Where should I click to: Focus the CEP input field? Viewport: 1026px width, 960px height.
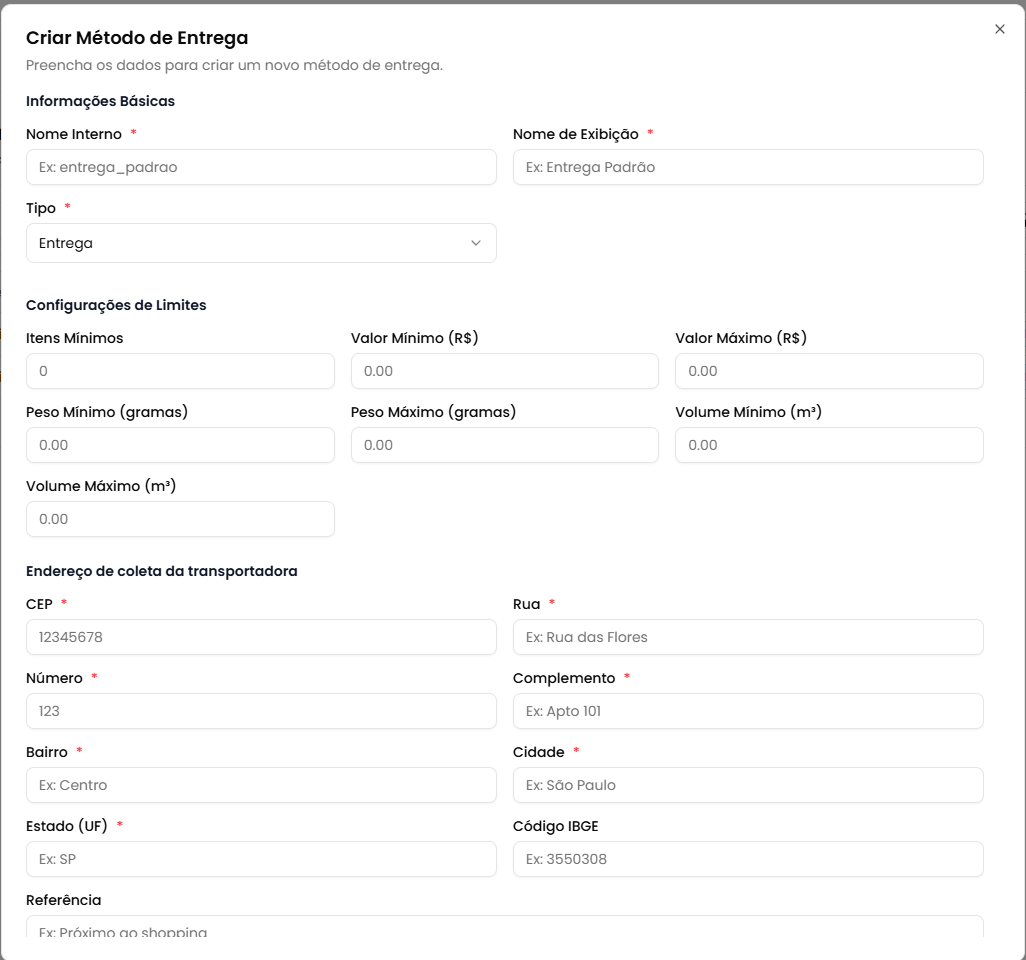260,637
